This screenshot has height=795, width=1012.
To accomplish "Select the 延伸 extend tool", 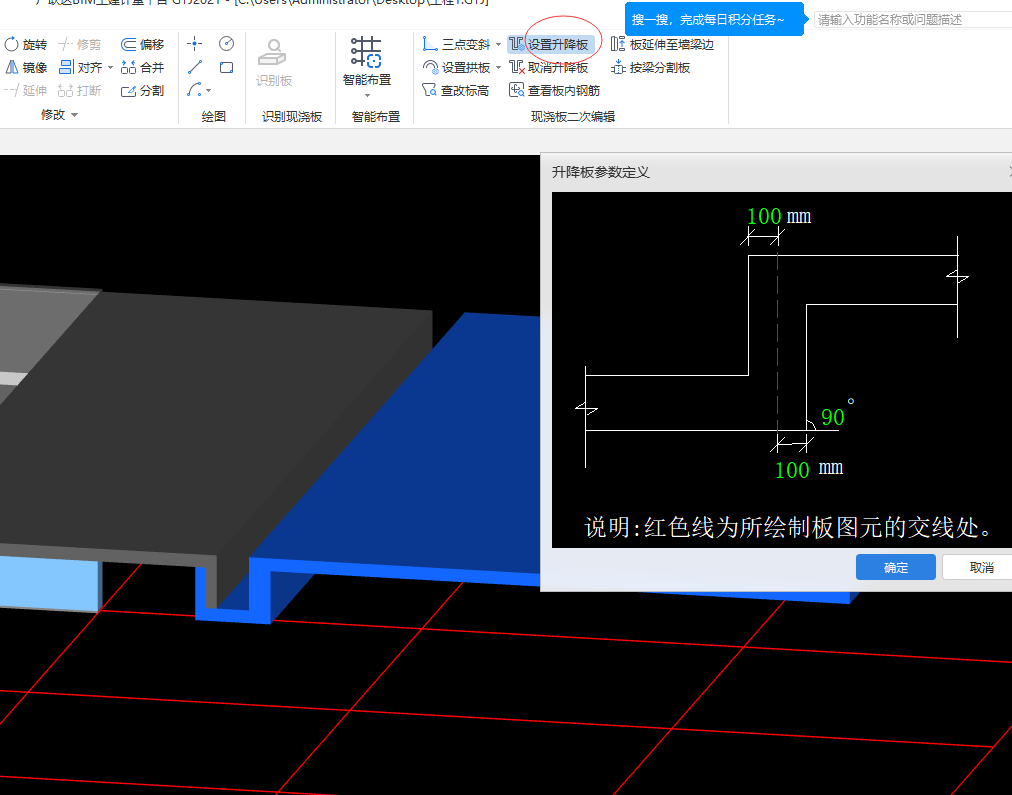I will 26,90.
